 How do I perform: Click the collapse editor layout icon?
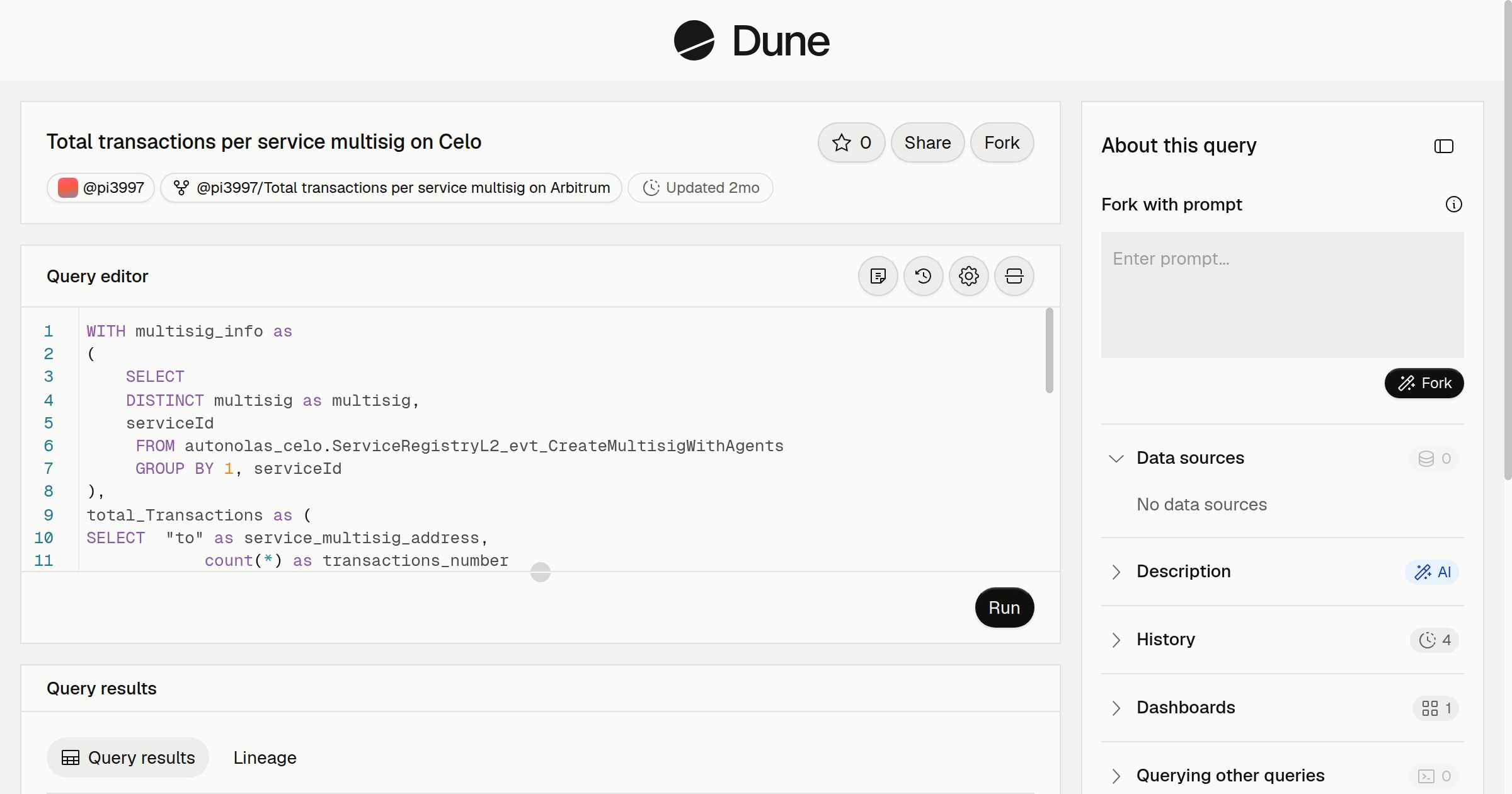tap(1014, 276)
